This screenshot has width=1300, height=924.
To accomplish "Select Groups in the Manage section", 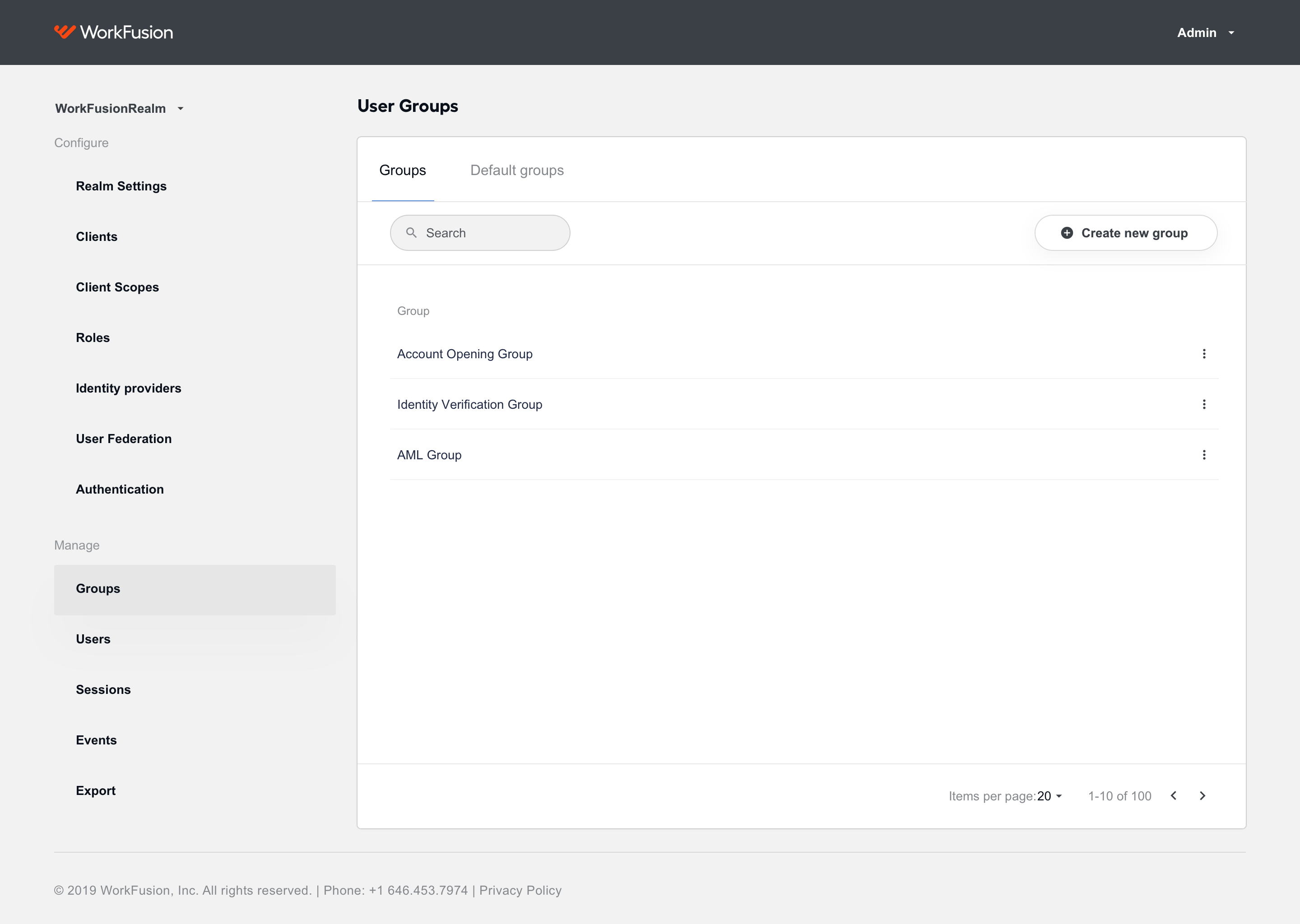I will tap(195, 589).
